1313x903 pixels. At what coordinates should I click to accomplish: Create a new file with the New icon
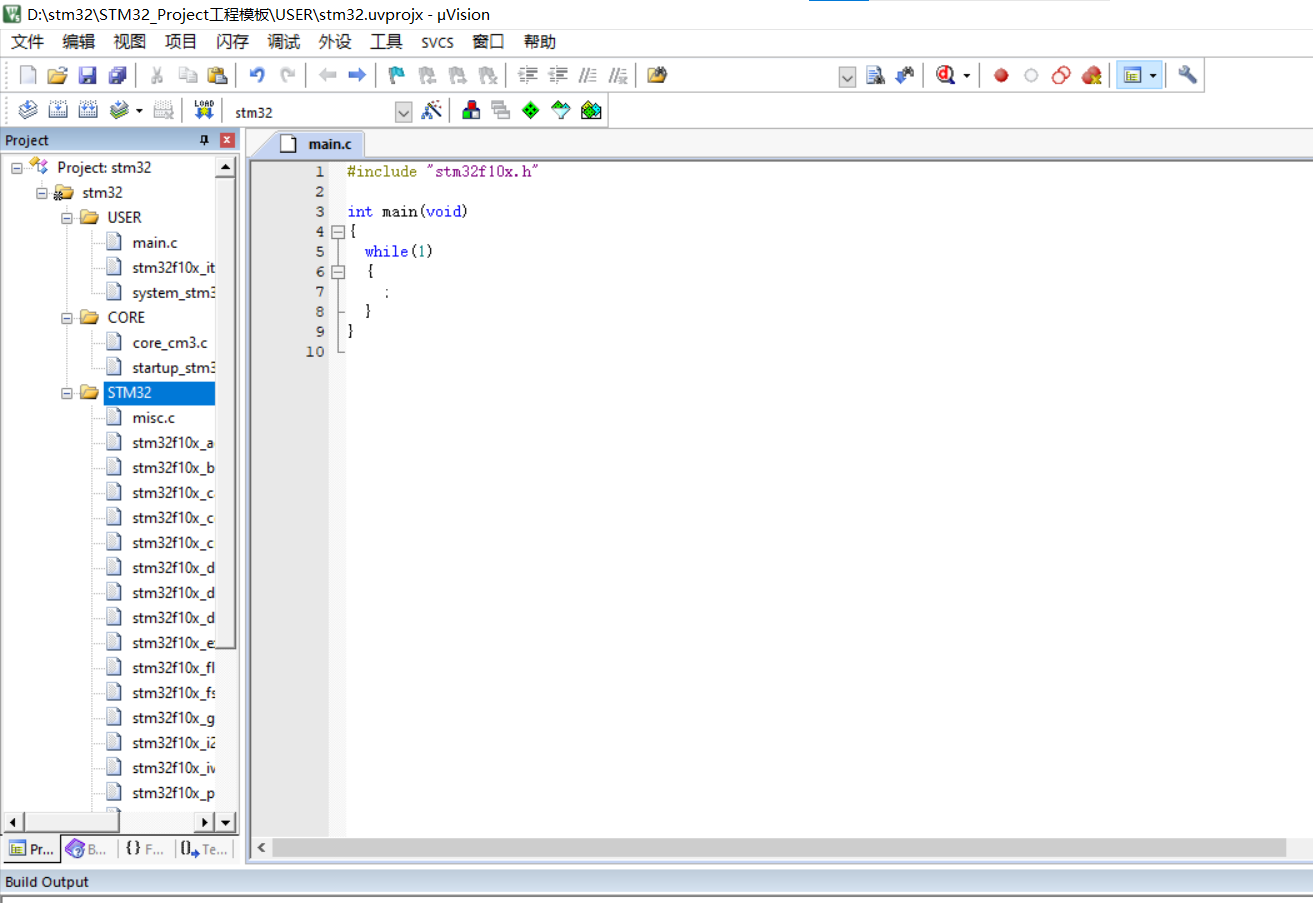click(x=28, y=75)
